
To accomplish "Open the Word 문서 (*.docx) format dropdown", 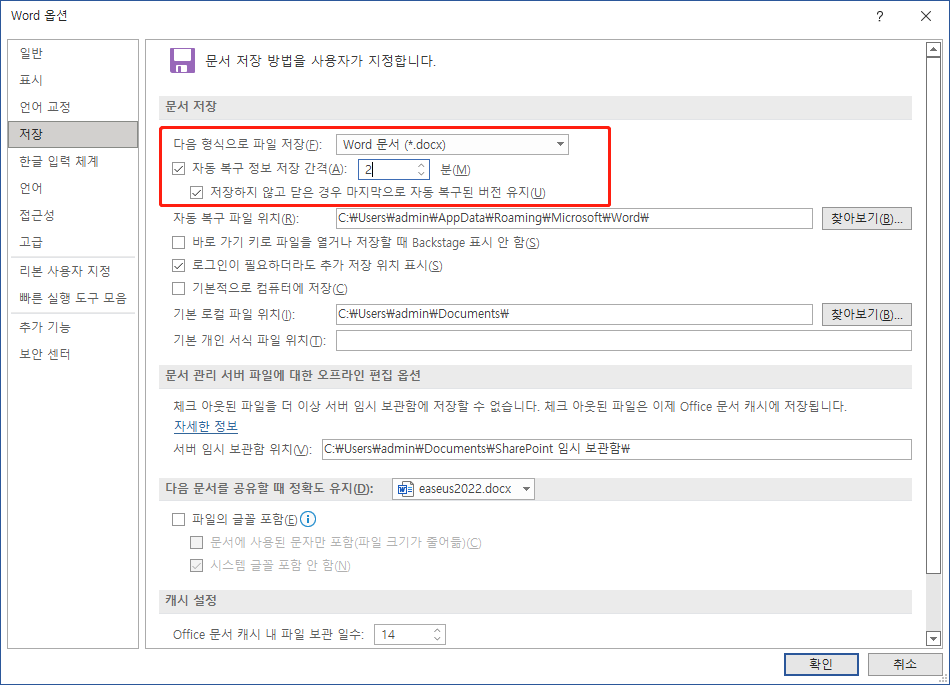I will point(557,144).
